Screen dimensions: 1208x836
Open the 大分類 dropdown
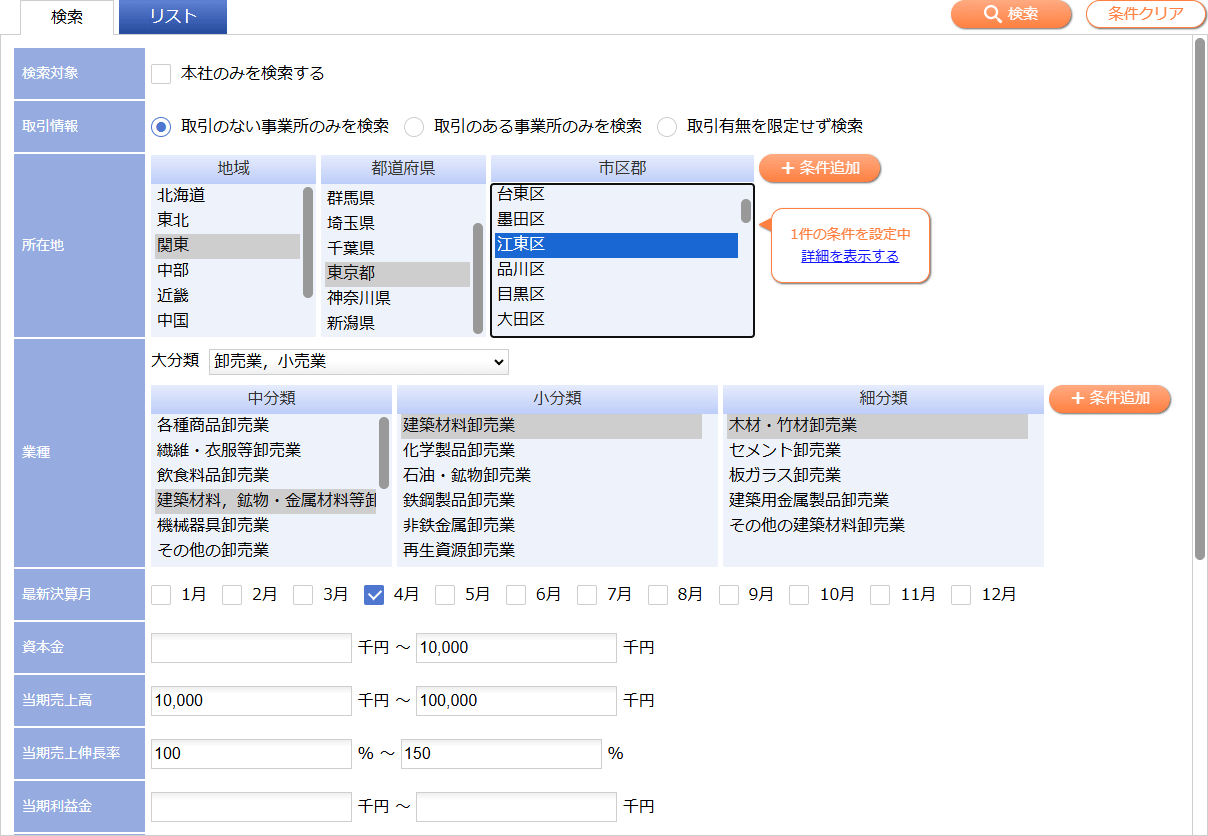click(x=359, y=361)
